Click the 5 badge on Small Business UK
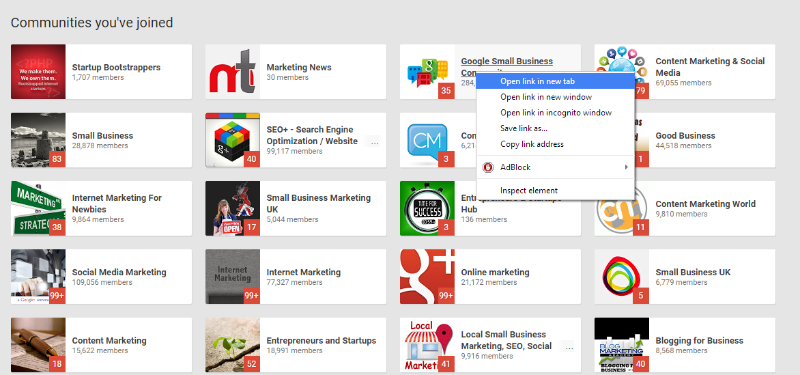Screen dimensions: 800x375 tap(641, 296)
